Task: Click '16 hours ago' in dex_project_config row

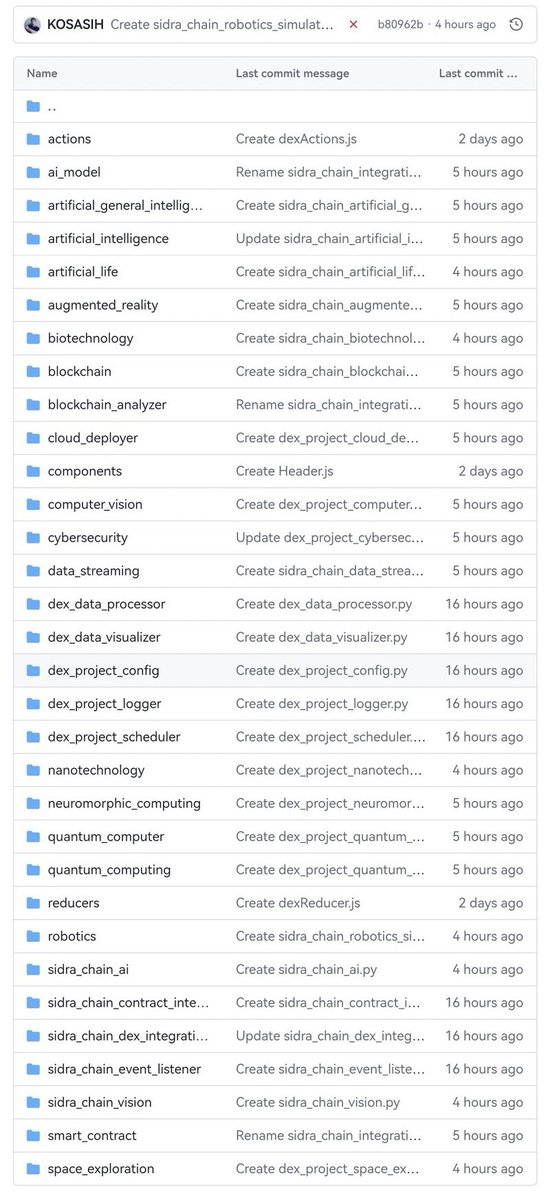Action: click(x=486, y=670)
